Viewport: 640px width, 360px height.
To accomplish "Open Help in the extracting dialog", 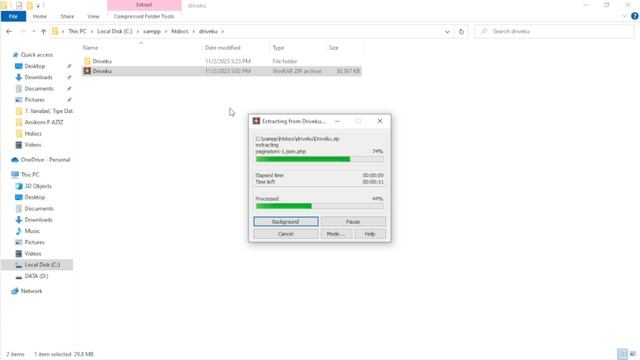I will (370, 234).
